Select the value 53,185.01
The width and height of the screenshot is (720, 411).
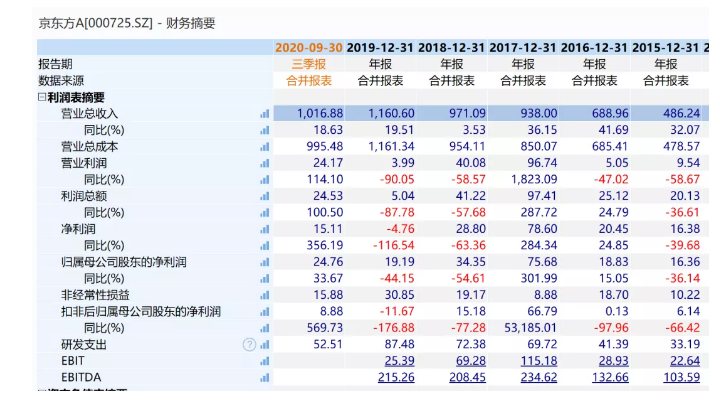click(x=530, y=328)
